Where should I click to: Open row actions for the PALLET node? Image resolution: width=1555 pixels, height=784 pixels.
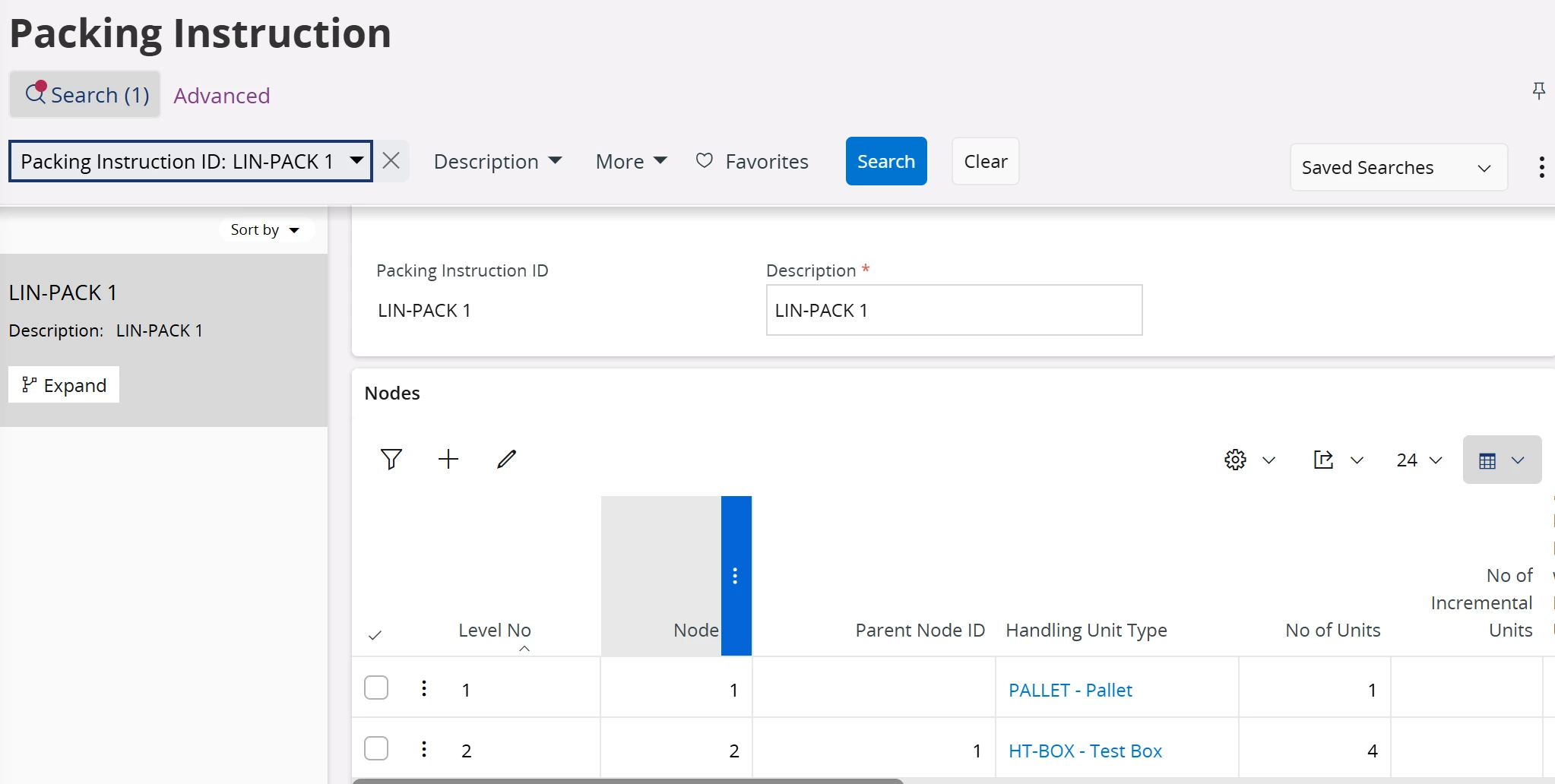pos(424,688)
